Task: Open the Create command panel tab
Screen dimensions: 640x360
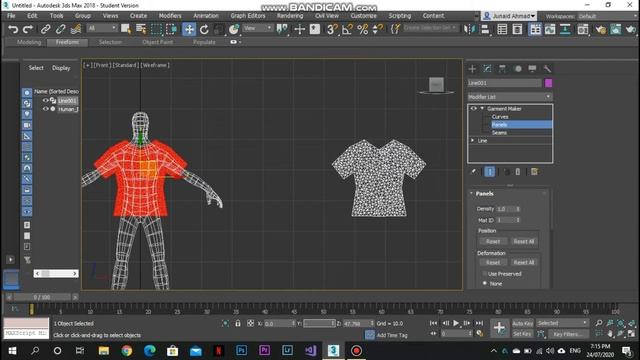Action: click(x=472, y=69)
